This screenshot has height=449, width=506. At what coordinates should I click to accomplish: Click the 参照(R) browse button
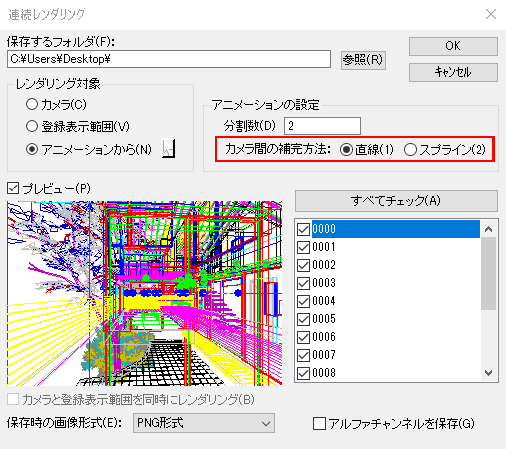click(x=363, y=60)
